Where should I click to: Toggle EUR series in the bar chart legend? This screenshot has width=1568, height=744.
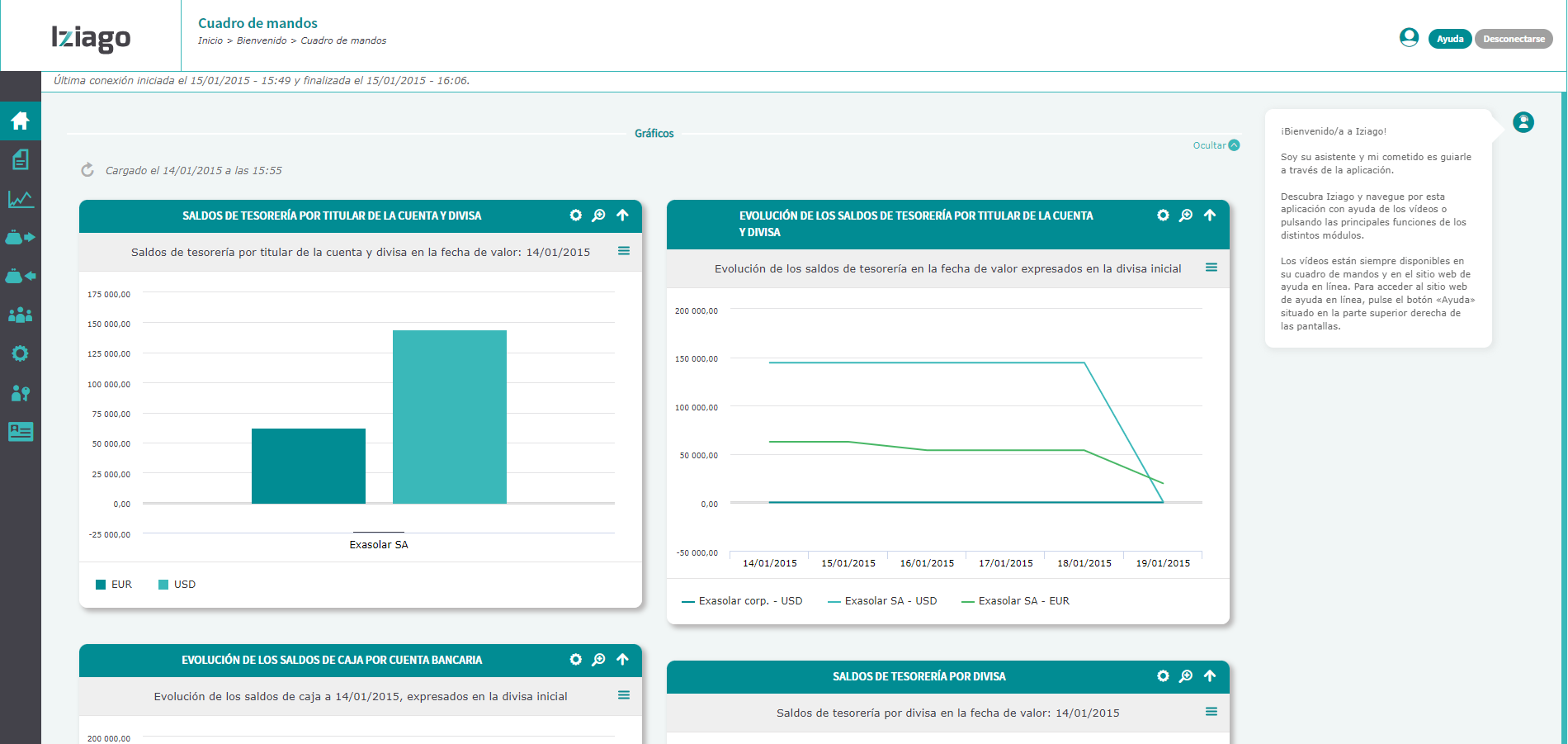(x=113, y=584)
